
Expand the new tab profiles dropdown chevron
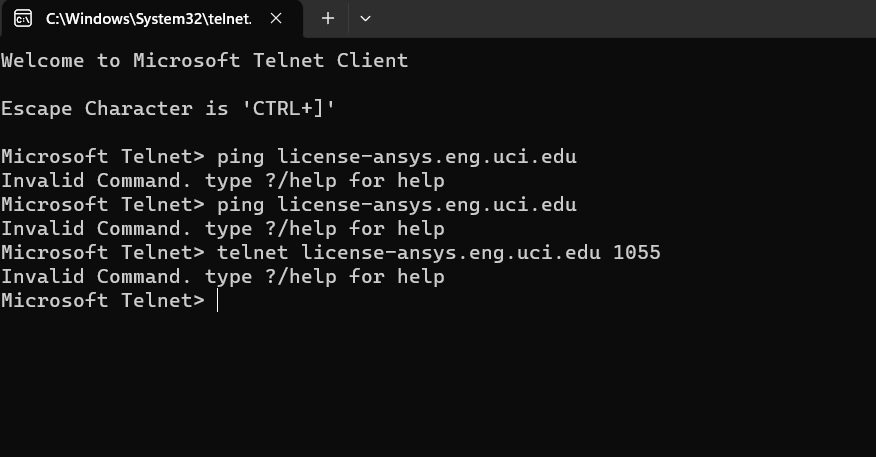[x=365, y=18]
